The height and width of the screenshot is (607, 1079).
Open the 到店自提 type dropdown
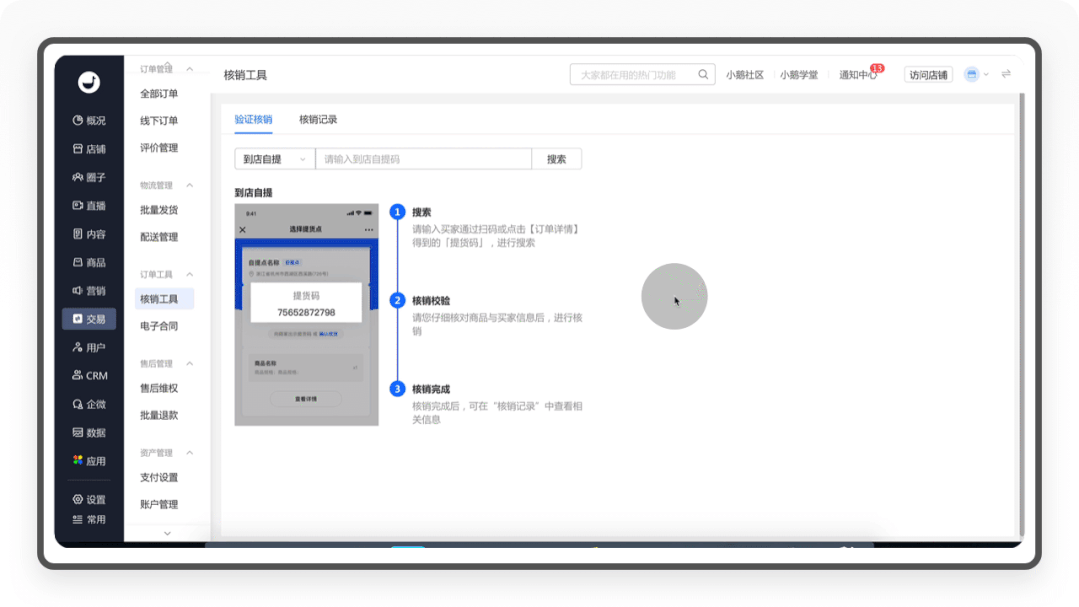[275, 159]
